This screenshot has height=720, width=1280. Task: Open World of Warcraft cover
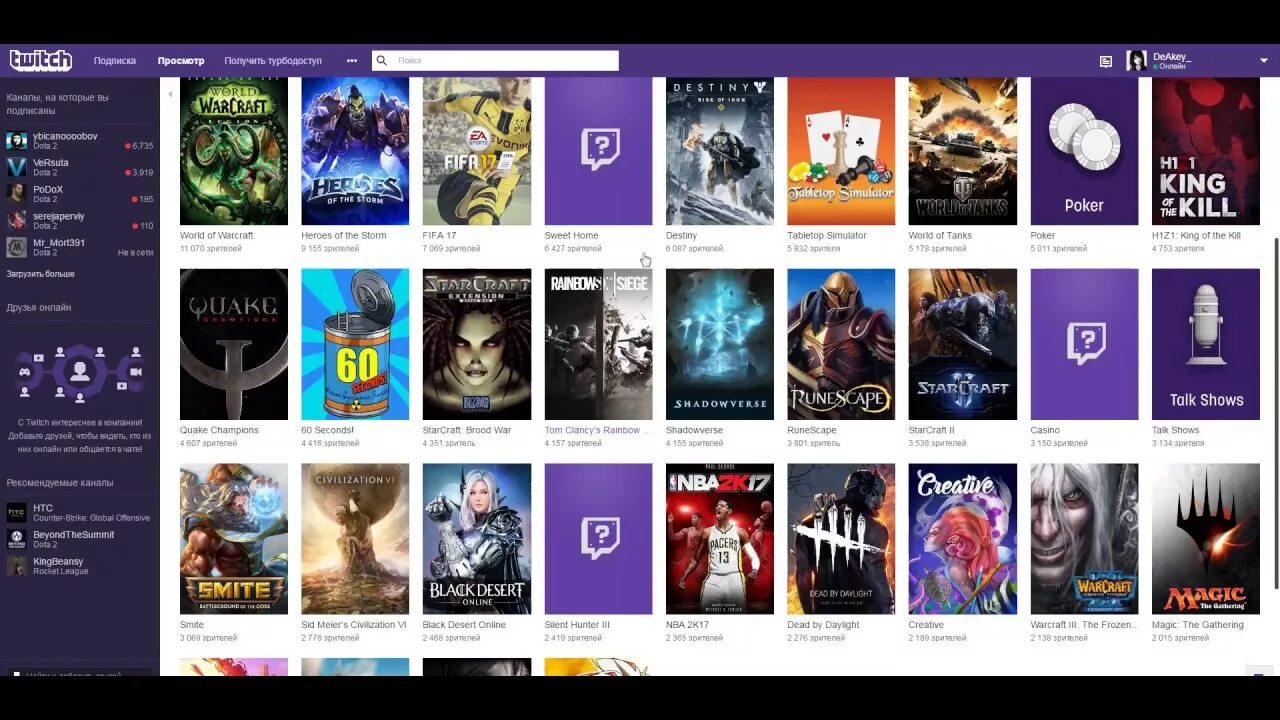coord(234,151)
